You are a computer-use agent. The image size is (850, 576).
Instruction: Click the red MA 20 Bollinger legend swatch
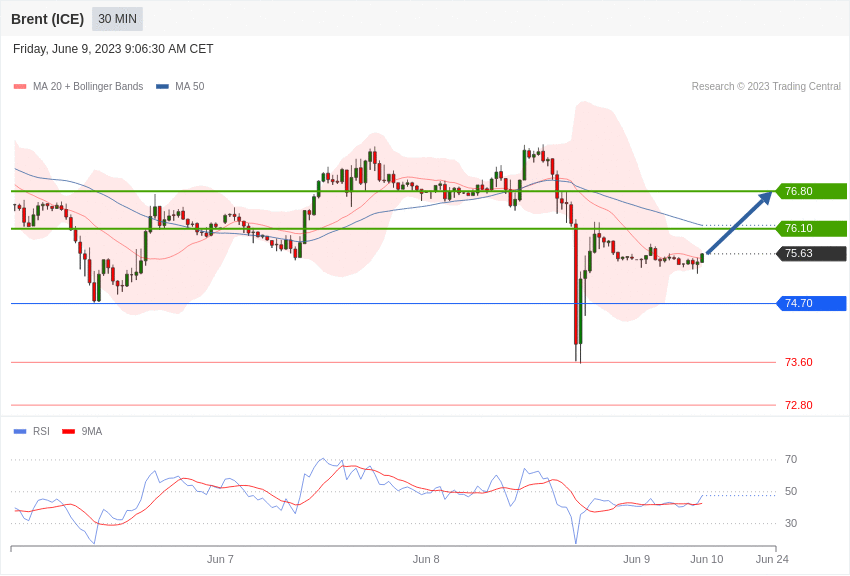pyautogui.click(x=20, y=87)
